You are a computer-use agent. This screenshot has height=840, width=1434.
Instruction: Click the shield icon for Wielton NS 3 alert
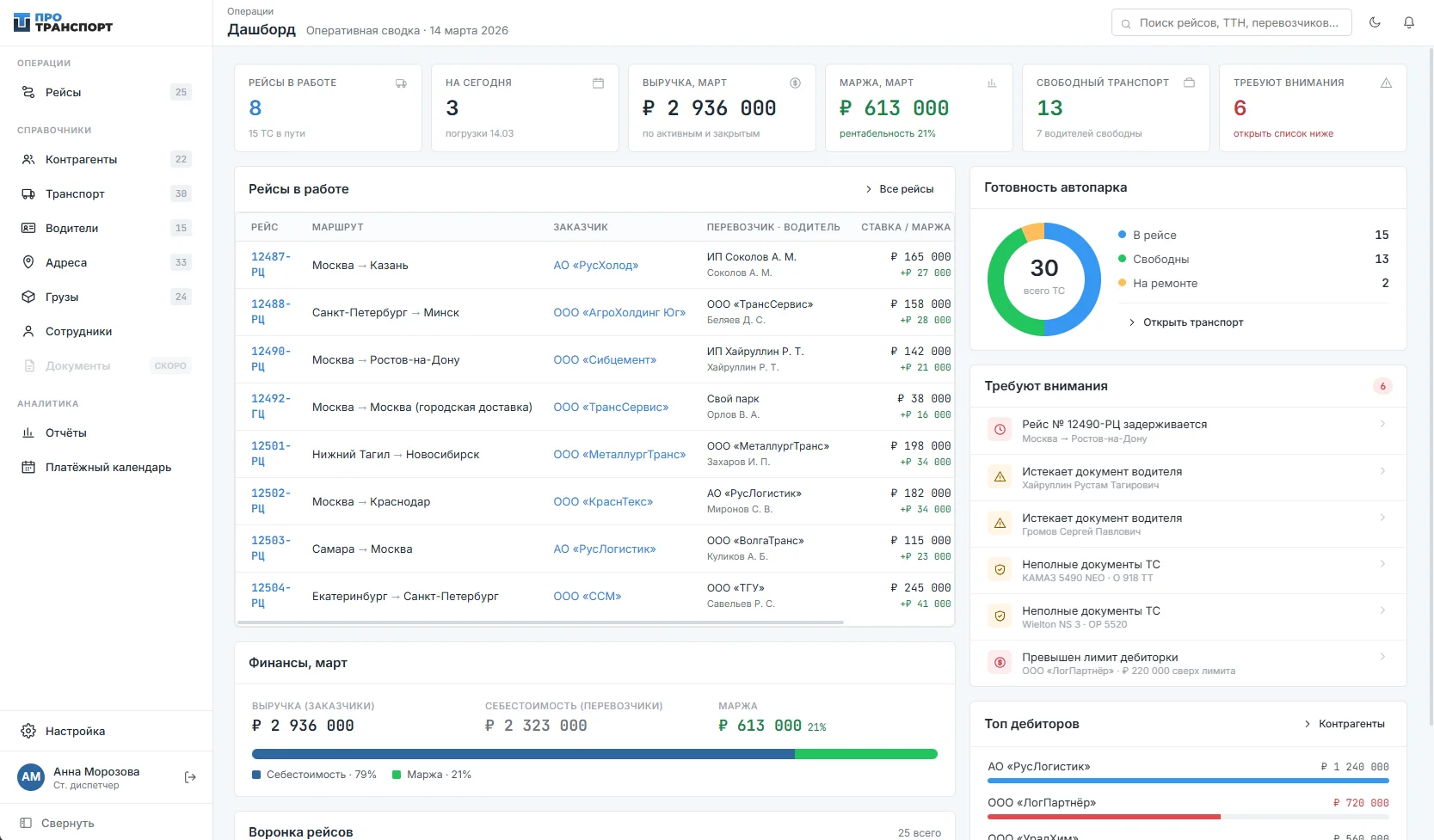coord(1000,616)
